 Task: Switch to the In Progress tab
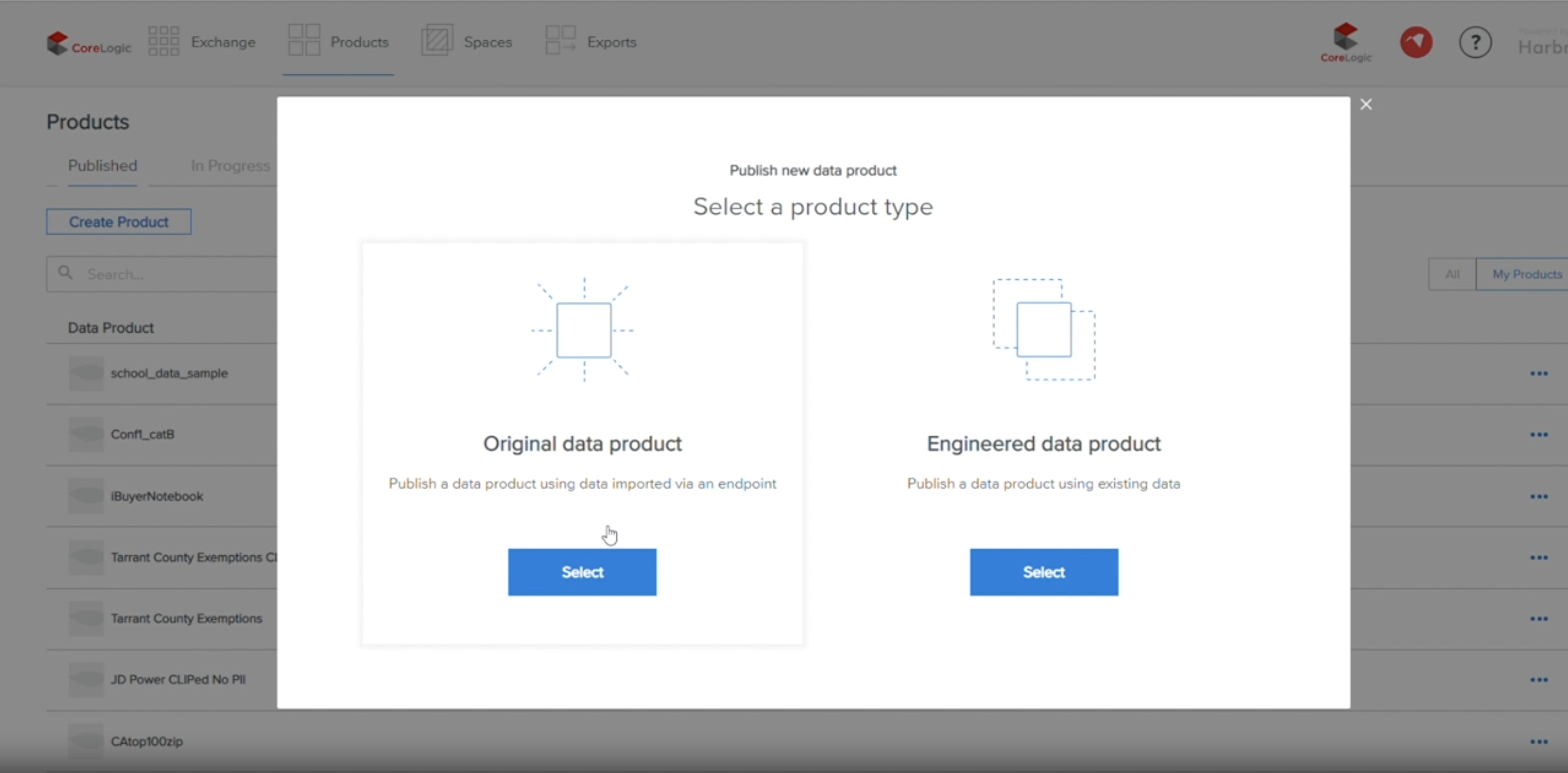(x=230, y=166)
